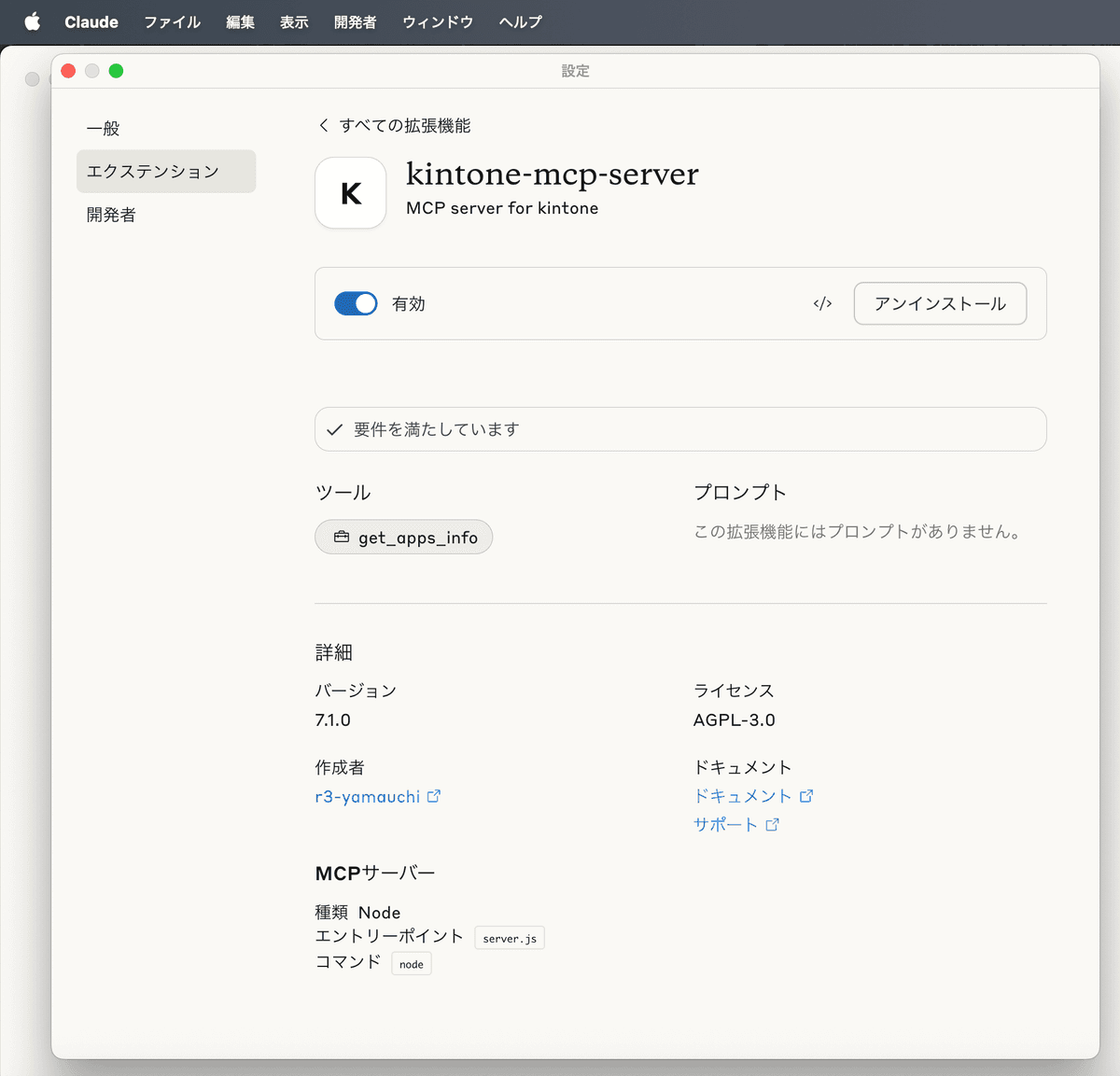The width and height of the screenshot is (1120, 1076).
Task: Click the green zoom button of 設定 window
Action: click(x=116, y=71)
